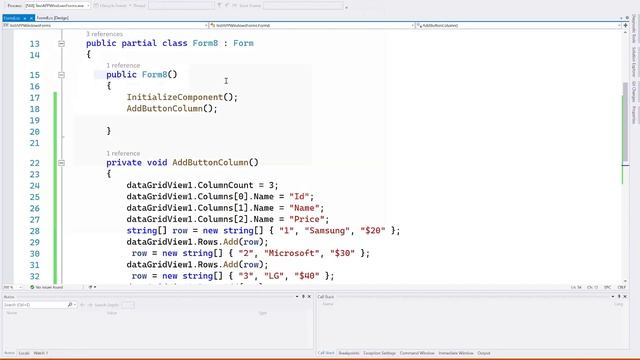
Task: Open the editor zoom level dropdown
Action: pos(12,287)
